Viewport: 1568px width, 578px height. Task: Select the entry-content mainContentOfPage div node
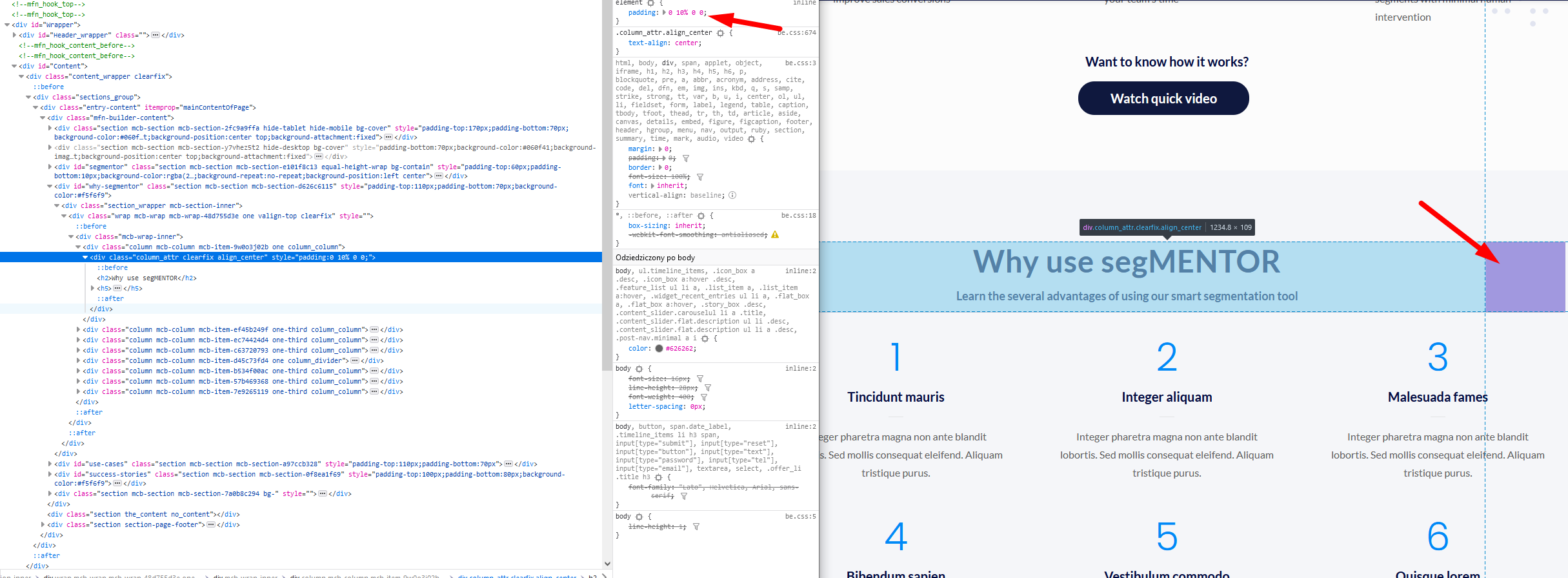tap(148, 108)
